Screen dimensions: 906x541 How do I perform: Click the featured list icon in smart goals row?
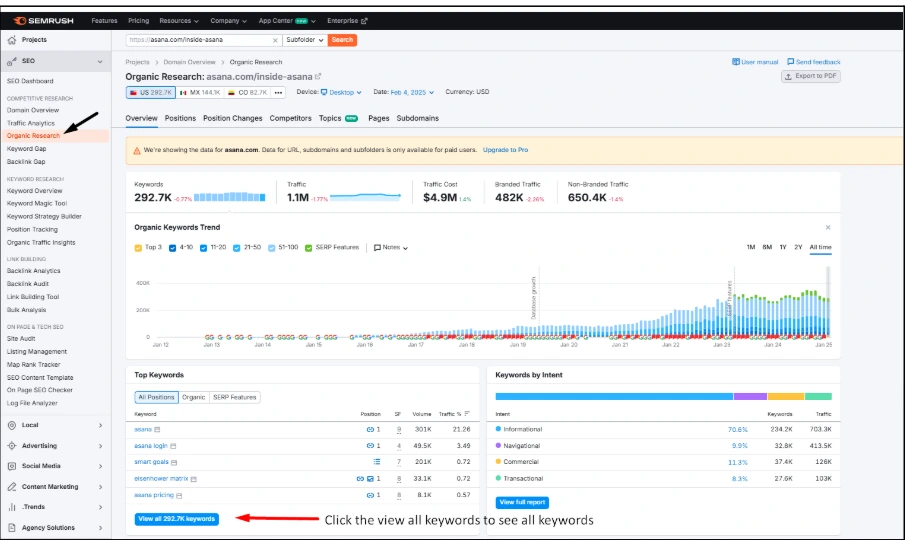377,462
